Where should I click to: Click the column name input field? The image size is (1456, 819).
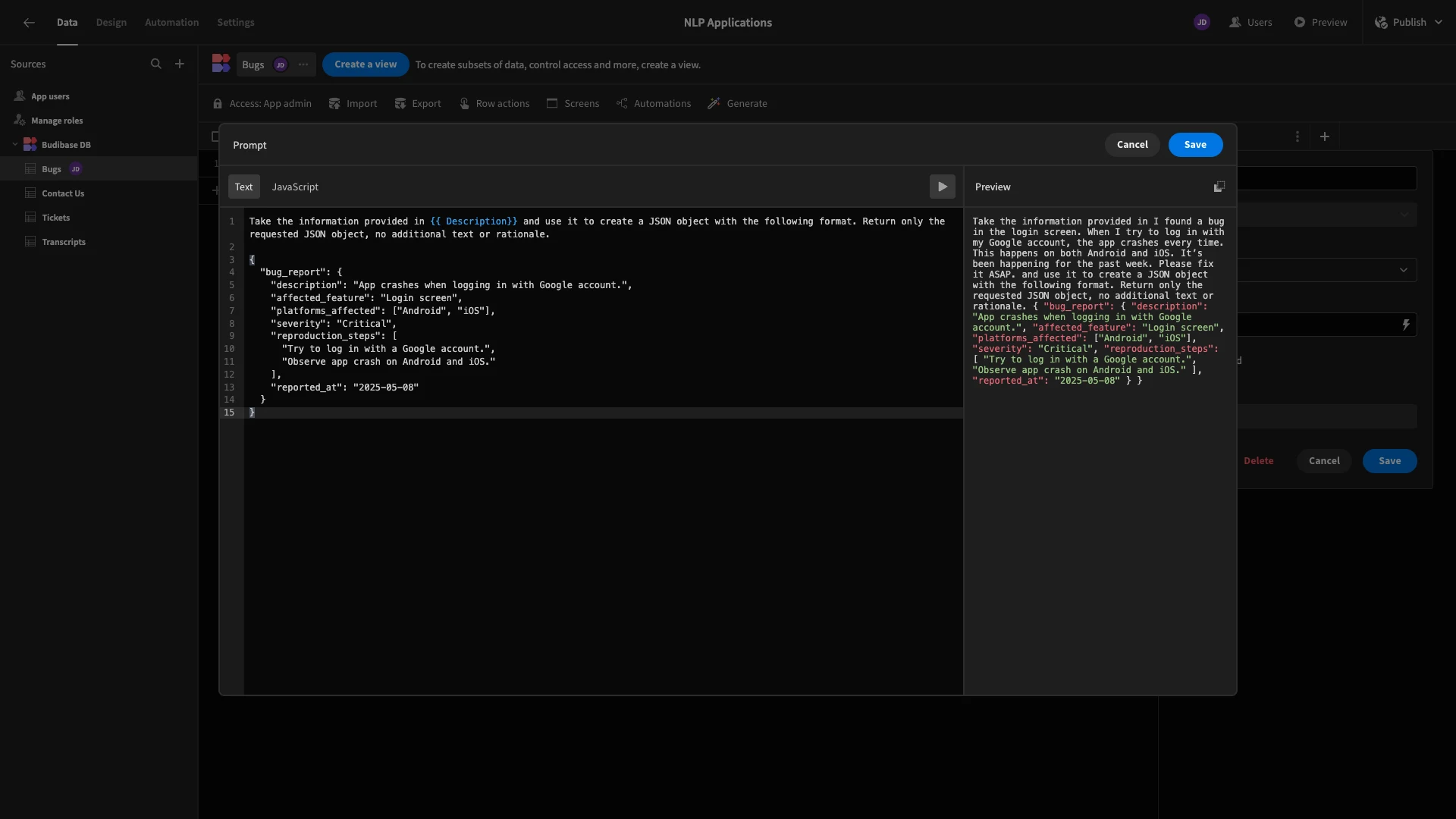(1327, 178)
